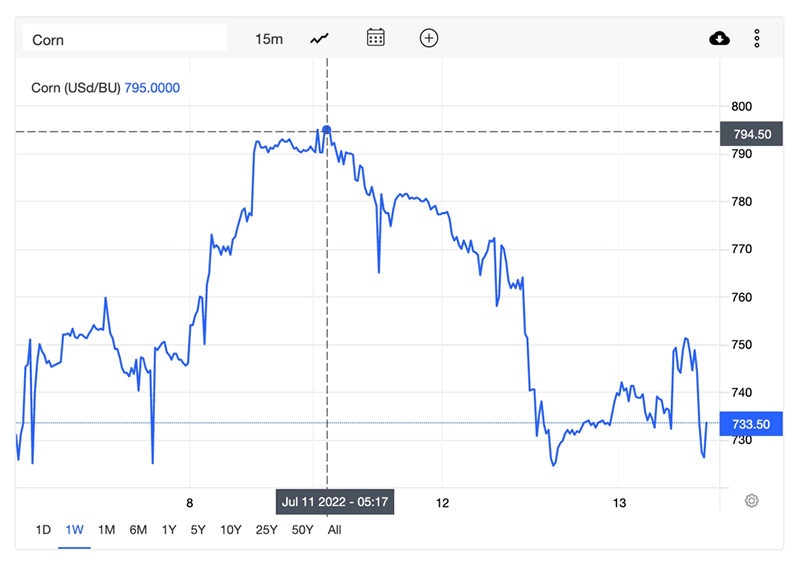Open the three-dot more options menu
The height and width of the screenshot is (565, 800).
pyautogui.click(x=757, y=38)
